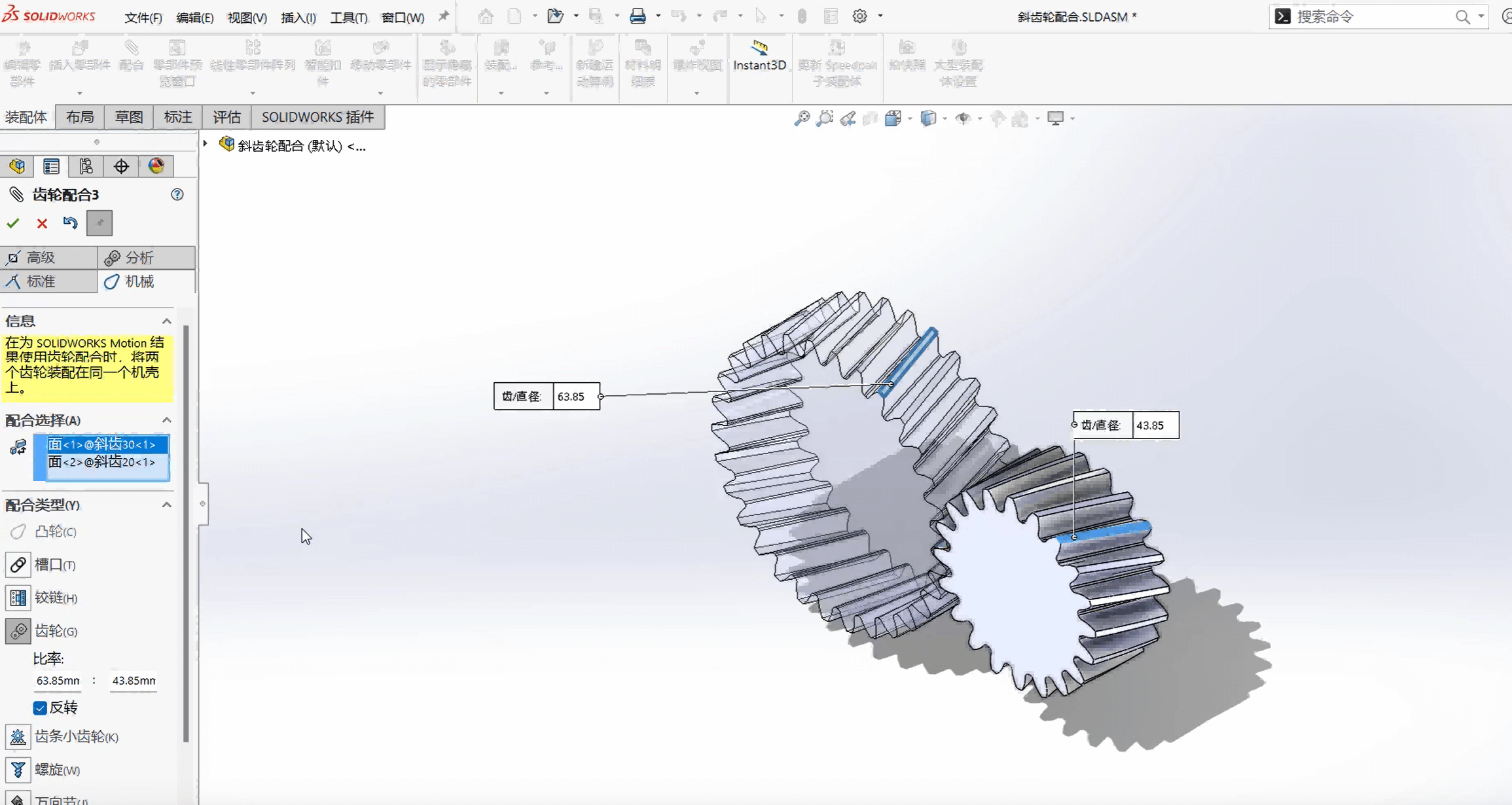The image size is (1512, 805).
Task: Click the green checkmark to confirm mate
Action: [13, 223]
